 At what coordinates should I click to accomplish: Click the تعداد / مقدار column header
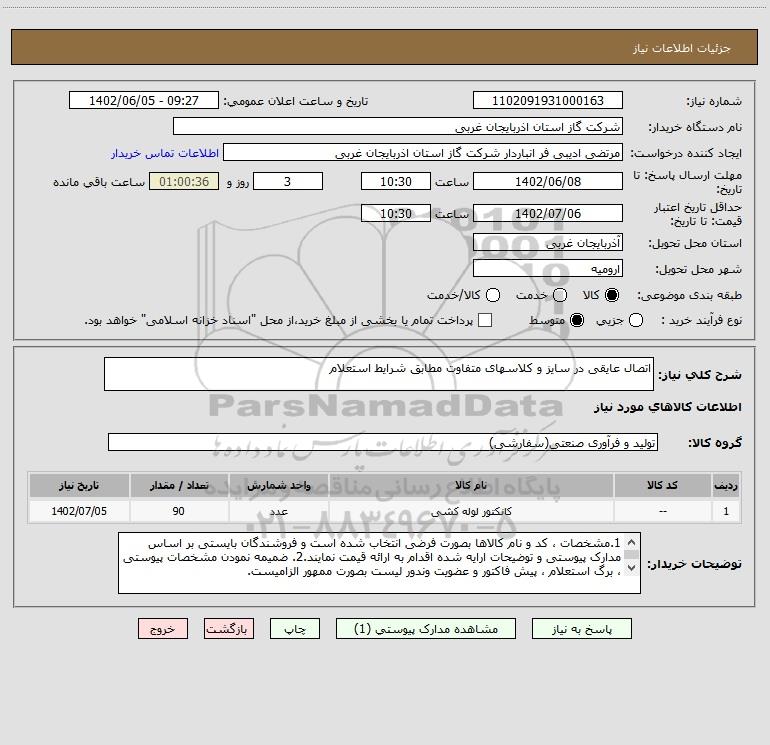pyautogui.click(x=179, y=485)
